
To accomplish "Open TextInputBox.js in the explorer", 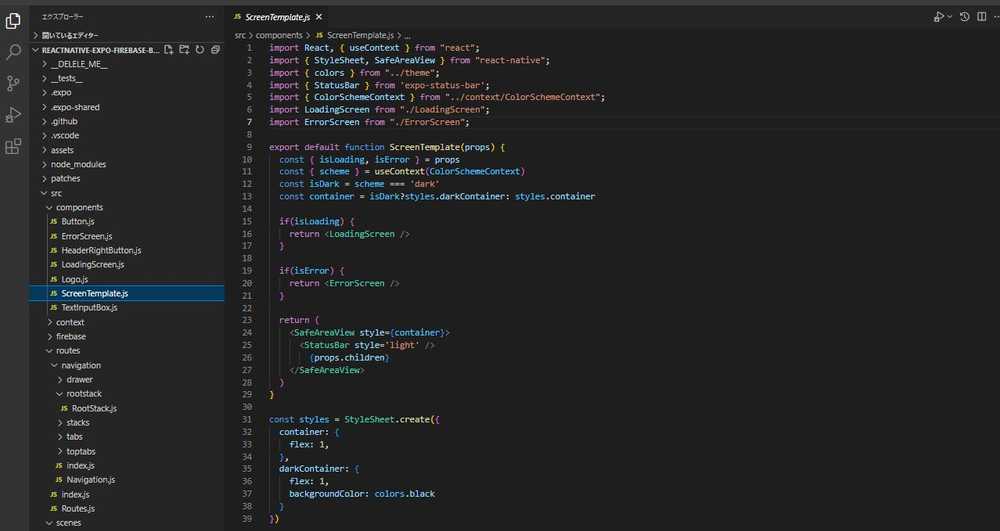I will coord(128,307).
